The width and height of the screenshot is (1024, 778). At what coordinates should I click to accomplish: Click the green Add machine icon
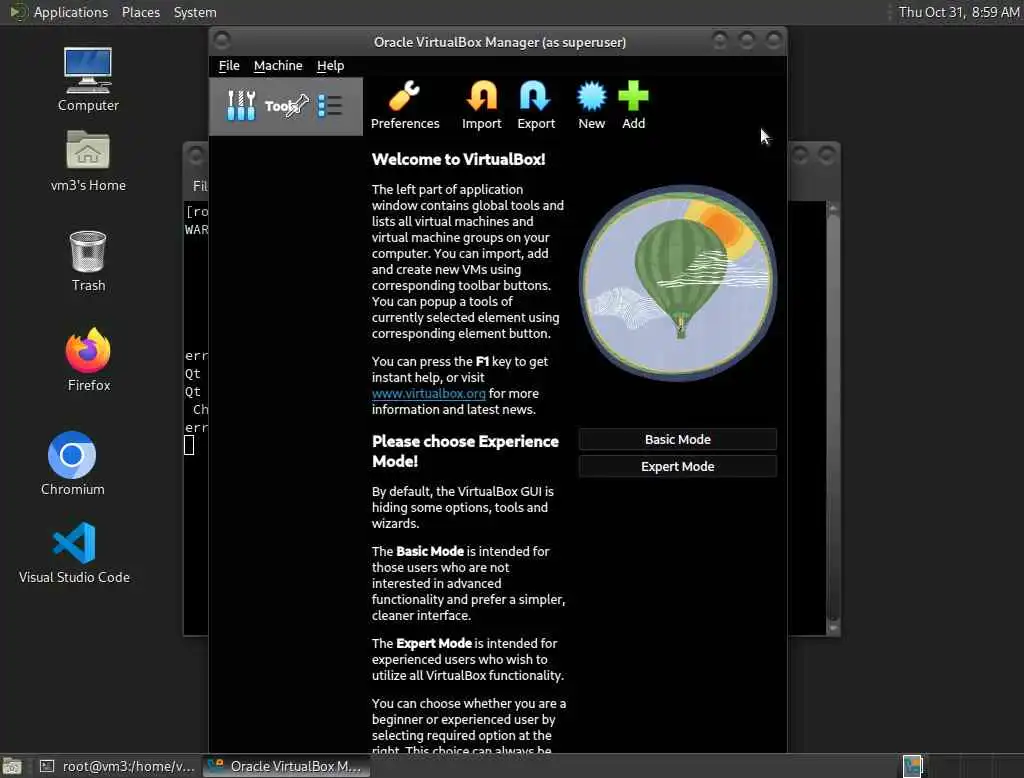click(633, 105)
